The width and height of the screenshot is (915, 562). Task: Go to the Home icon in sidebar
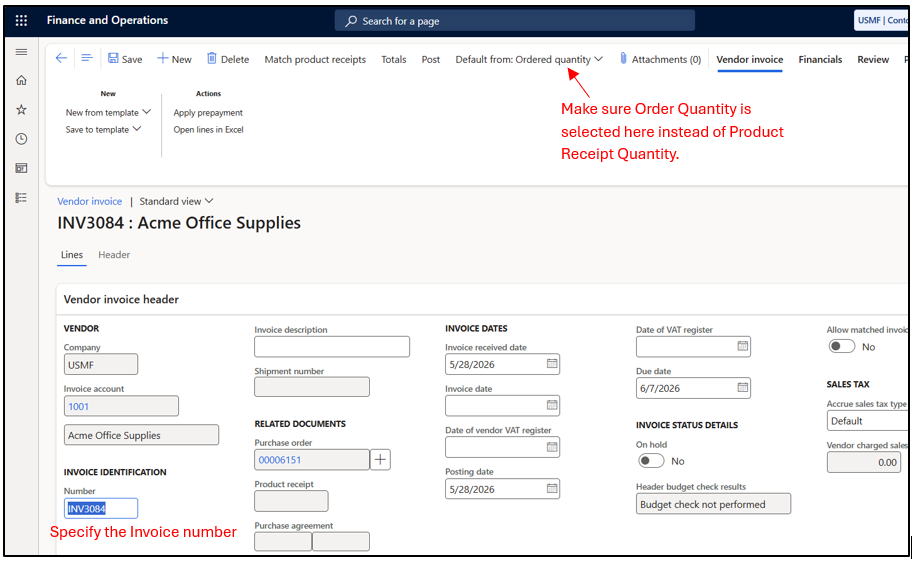click(x=21, y=80)
